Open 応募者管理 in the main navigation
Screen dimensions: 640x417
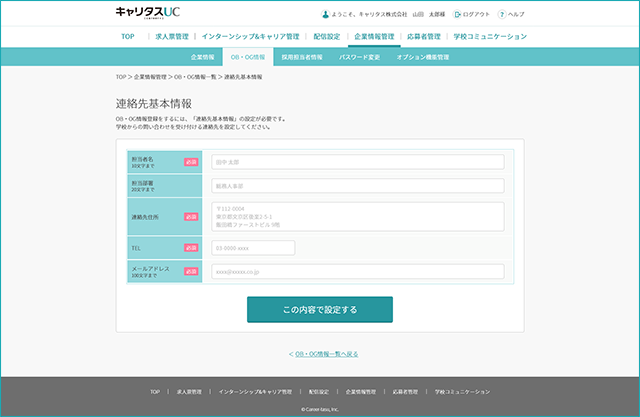[x=424, y=36]
